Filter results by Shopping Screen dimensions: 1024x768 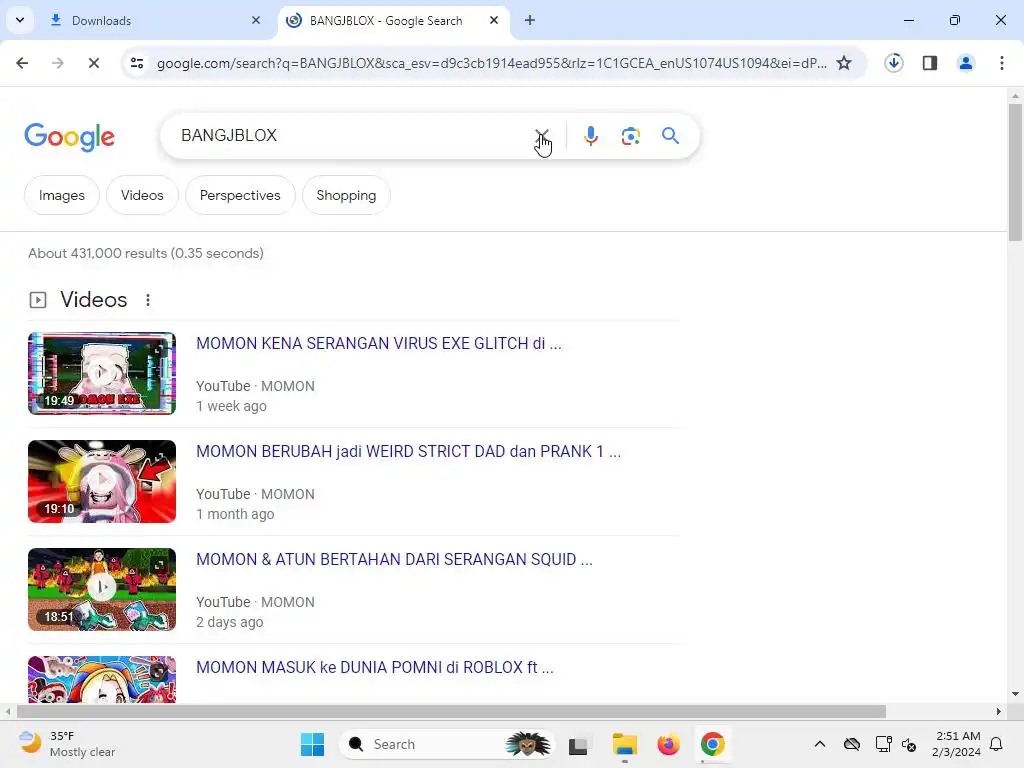click(346, 195)
